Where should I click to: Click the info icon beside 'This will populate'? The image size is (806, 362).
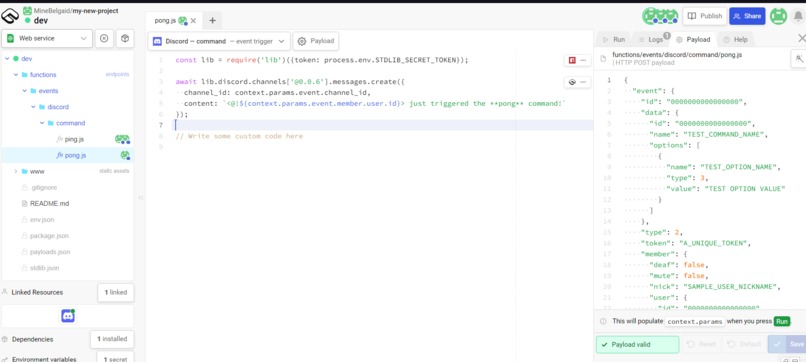[x=603, y=321]
